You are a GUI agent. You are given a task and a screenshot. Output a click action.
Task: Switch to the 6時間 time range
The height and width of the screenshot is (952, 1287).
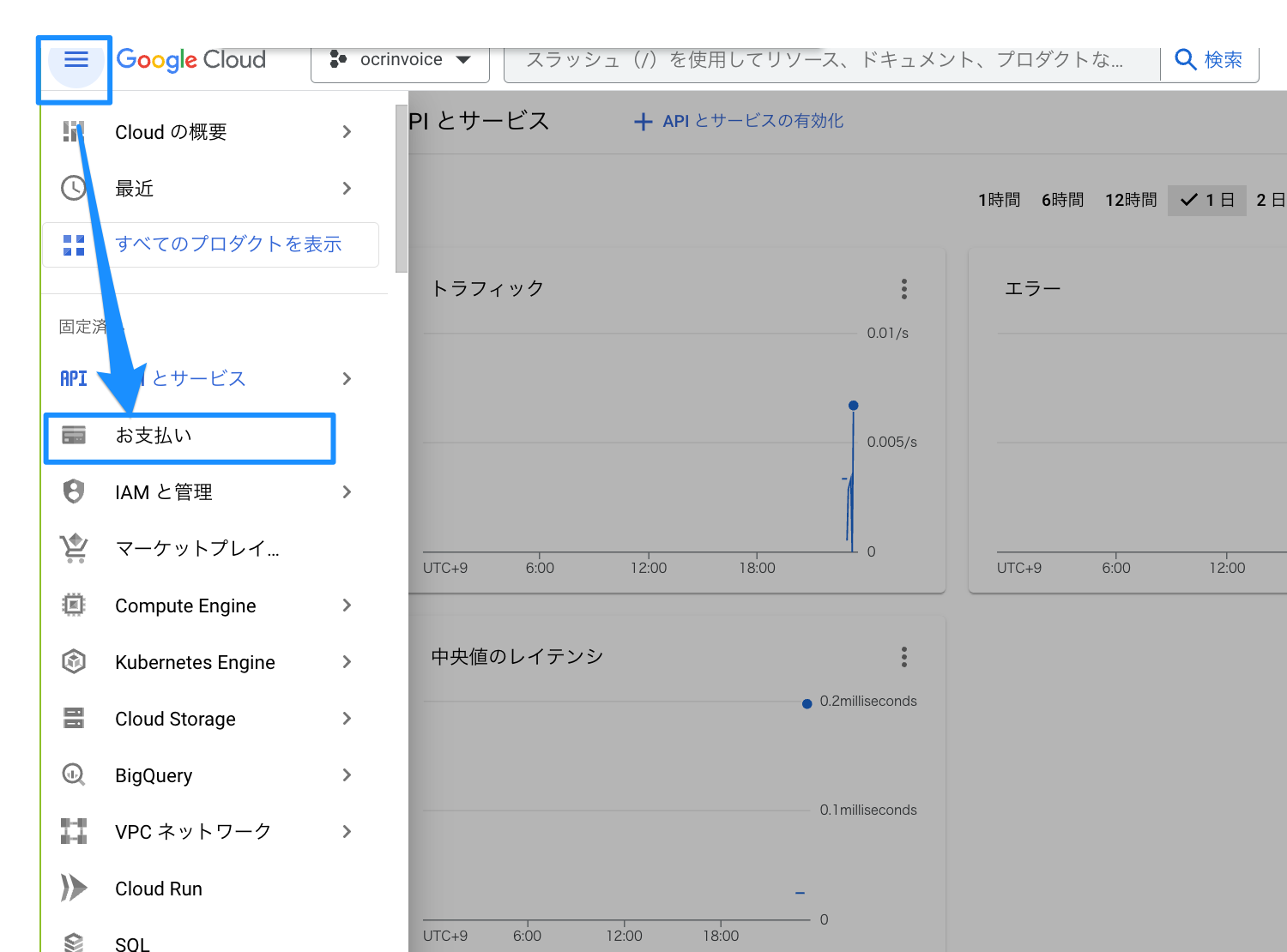[x=1062, y=200]
